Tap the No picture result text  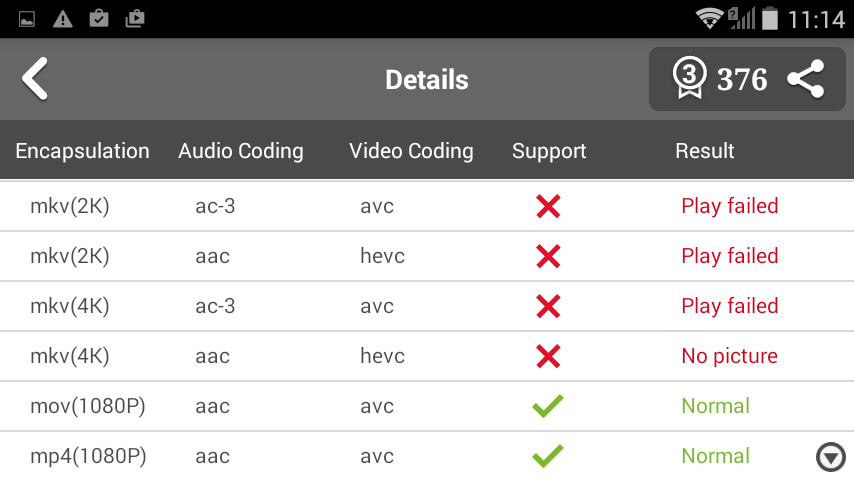(729, 356)
